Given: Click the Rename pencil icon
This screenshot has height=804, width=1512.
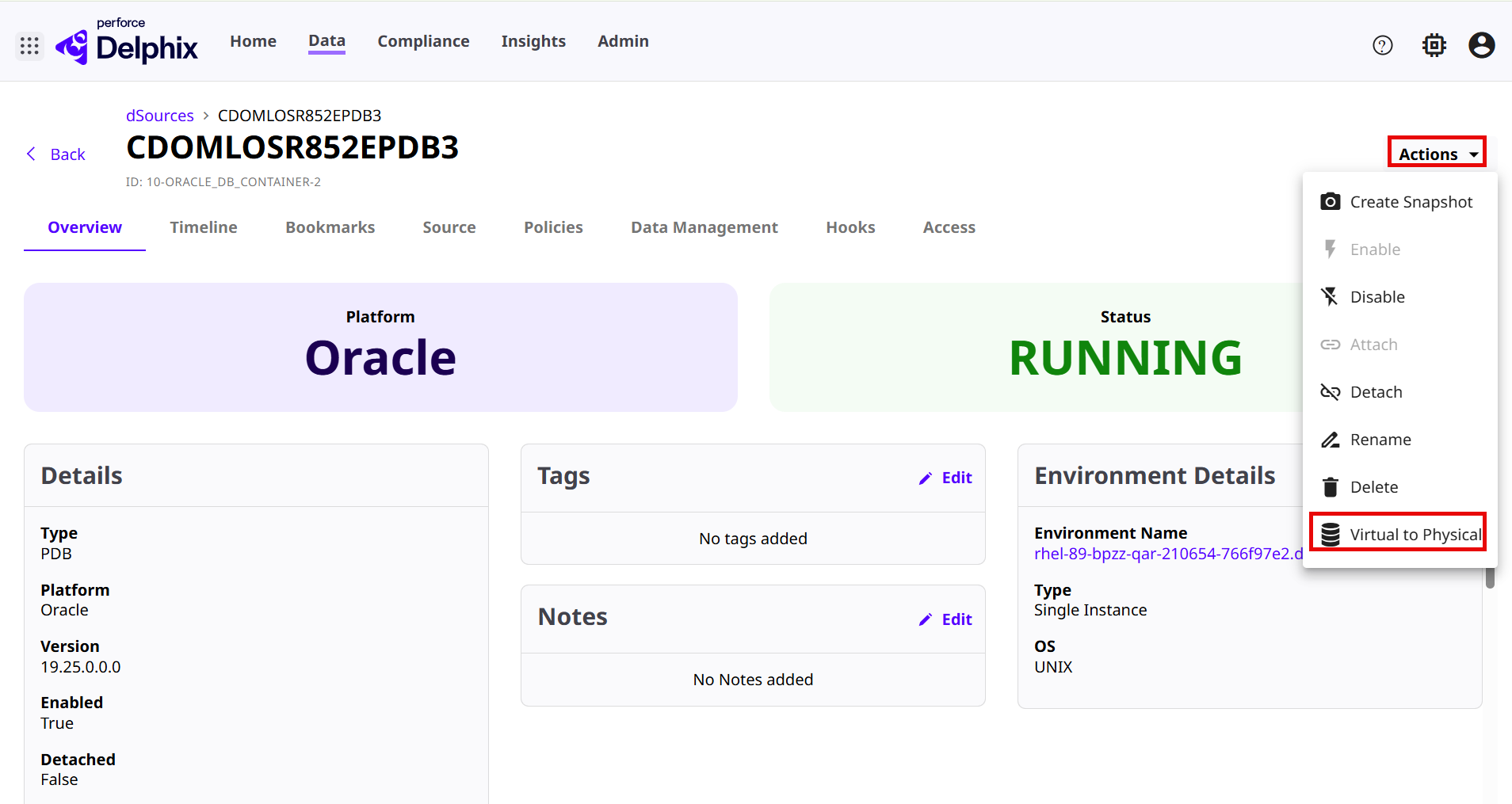Looking at the screenshot, I should pos(1330,440).
